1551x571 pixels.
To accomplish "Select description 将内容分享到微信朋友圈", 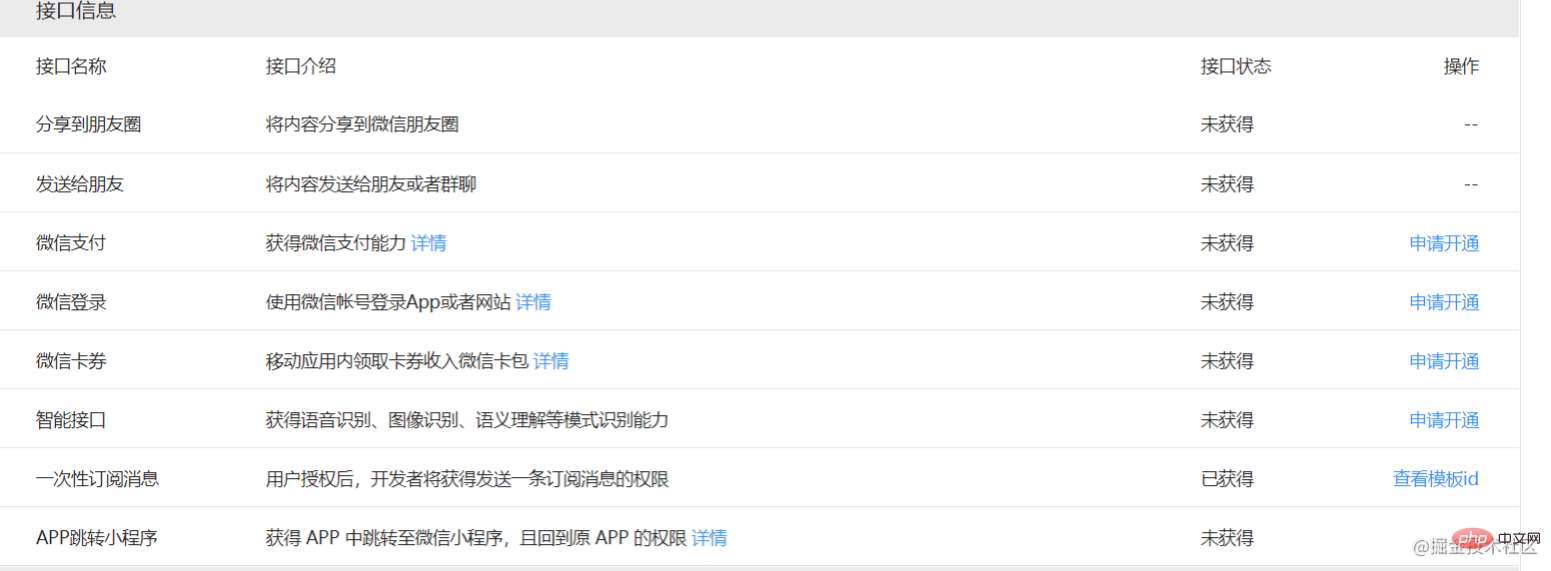I will coord(362,125).
